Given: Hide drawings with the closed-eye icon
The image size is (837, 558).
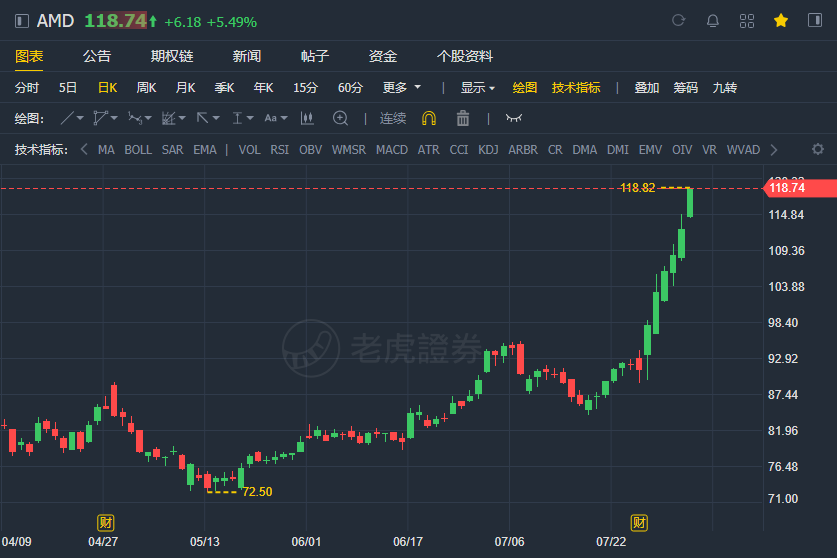Looking at the screenshot, I should tap(514, 118).
